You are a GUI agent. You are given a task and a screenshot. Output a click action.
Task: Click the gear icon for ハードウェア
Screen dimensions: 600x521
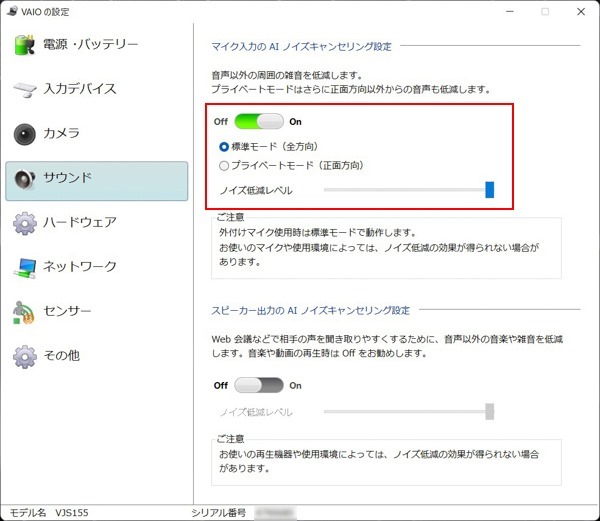[x=24, y=223]
